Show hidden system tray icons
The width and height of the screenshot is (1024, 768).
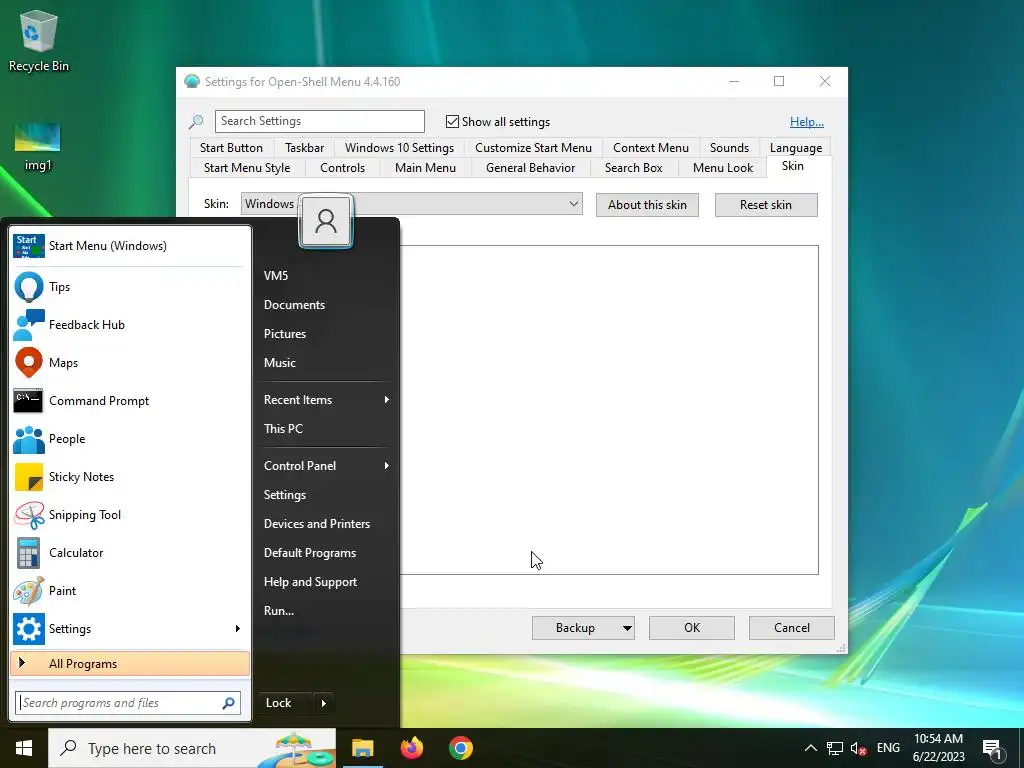(x=810, y=748)
